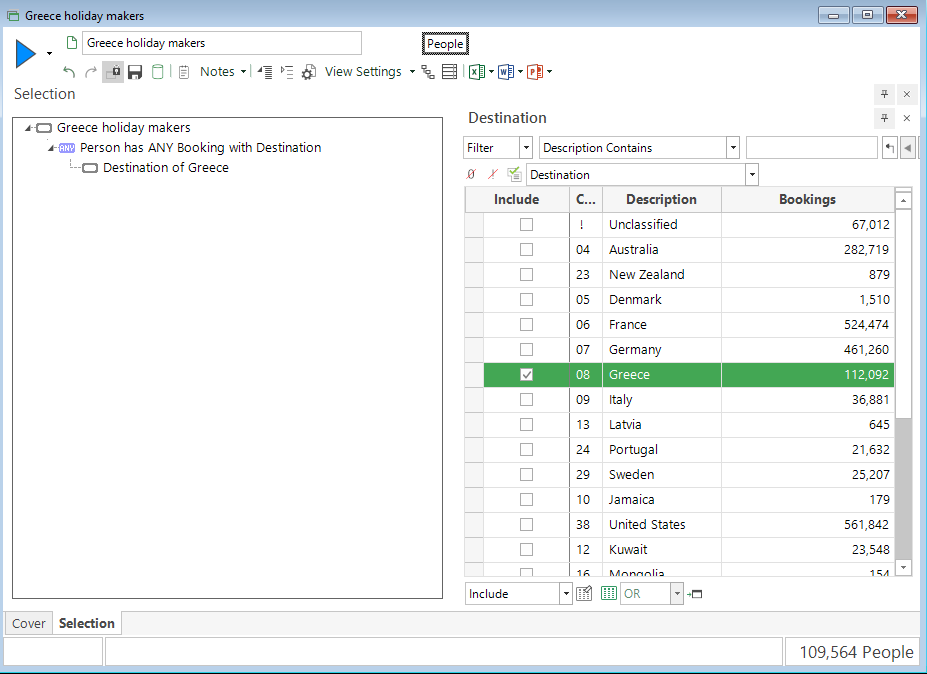Tick the Denmark checkbox
Screen dimensions: 927x674
point(526,300)
